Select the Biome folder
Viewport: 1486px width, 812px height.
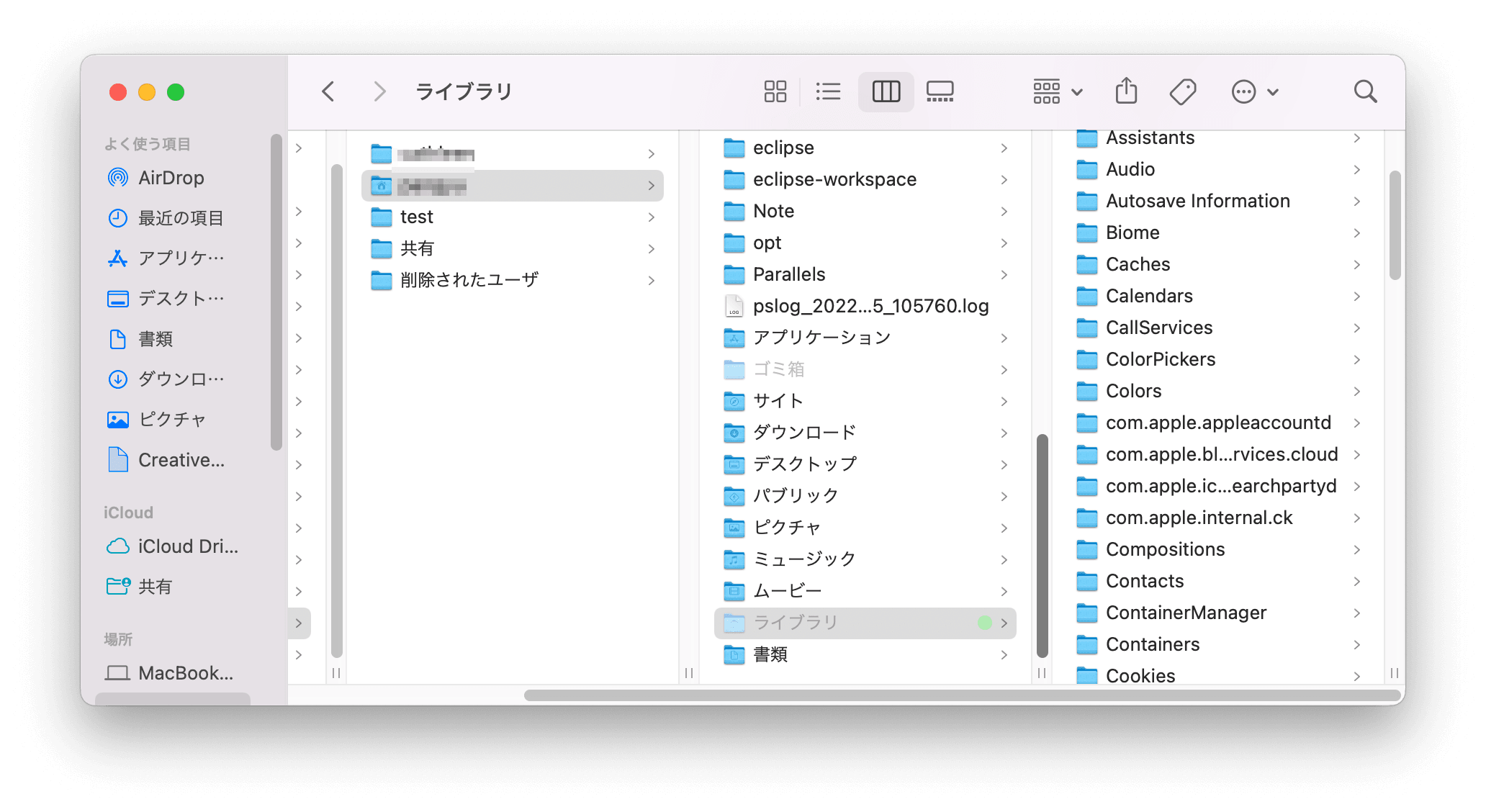[x=1217, y=233]
